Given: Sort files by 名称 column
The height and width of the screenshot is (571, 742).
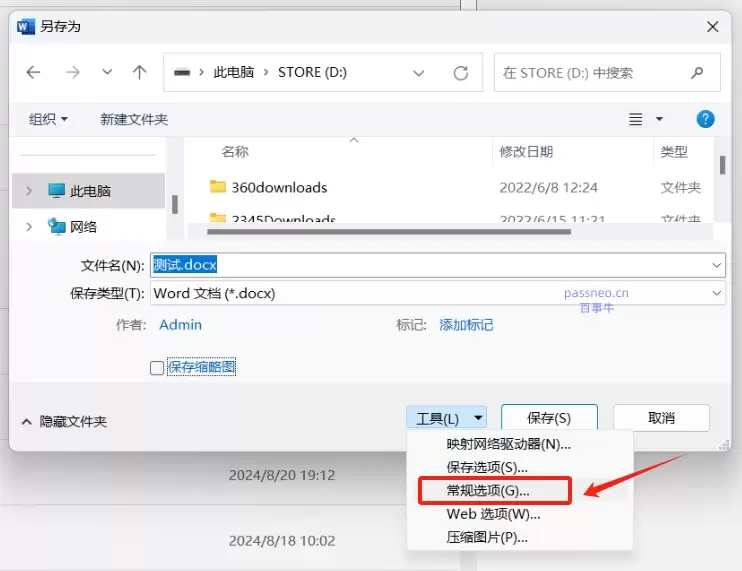Looking at the screenshot, I should click(235, 152).
